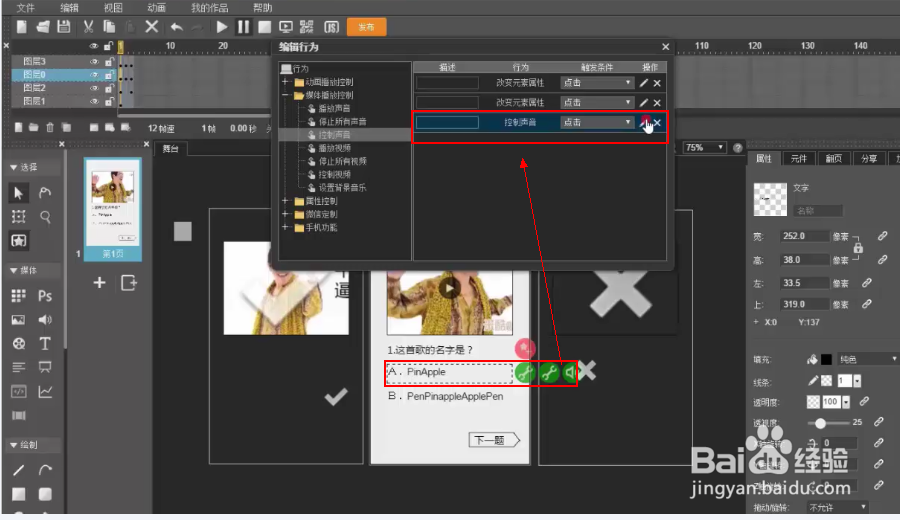
Task: Toggle lock icon of 图层2
Action: click(x=108, y=88)
